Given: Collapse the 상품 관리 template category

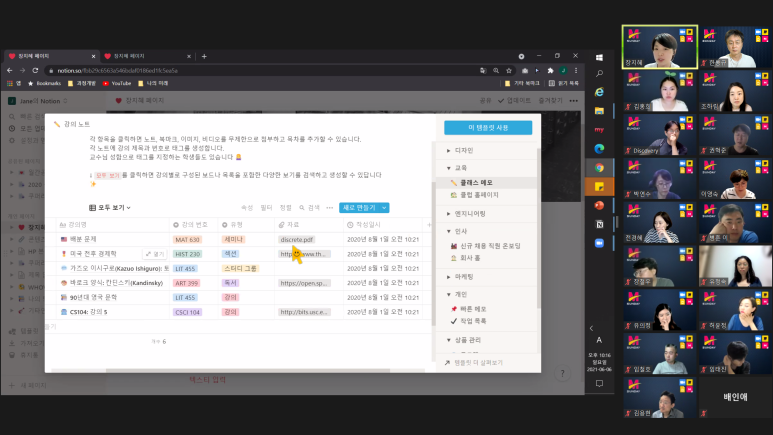Looking at the screenshot, I should click(449, 340).
